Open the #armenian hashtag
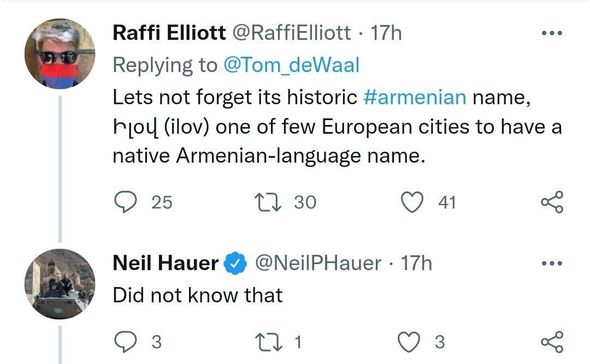Image resolution: width=590 pixels, height=364 pixels. (x=415, y=97)
